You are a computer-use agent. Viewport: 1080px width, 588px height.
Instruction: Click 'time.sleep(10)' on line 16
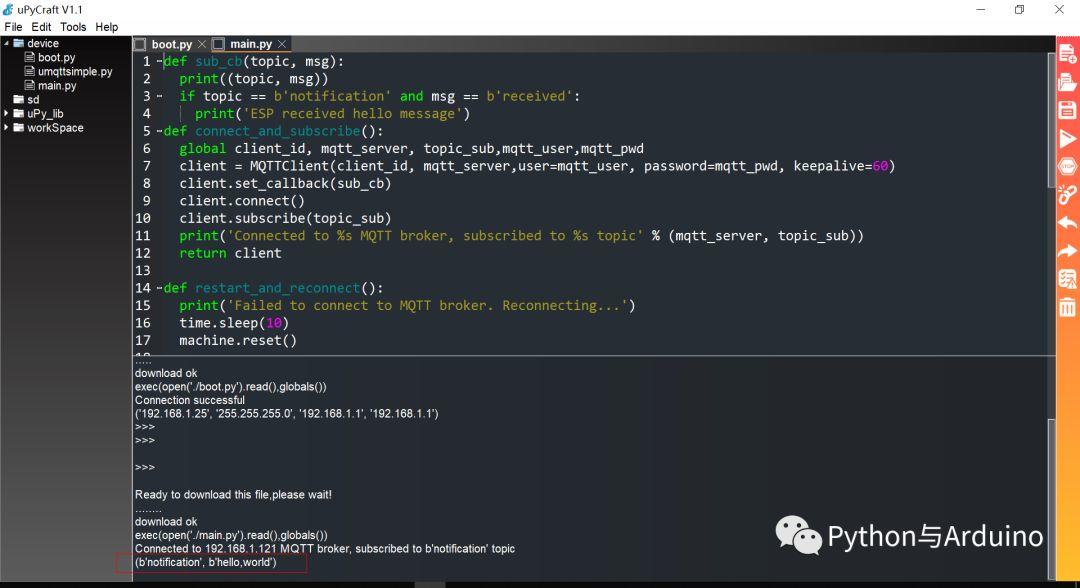[233, 323]
